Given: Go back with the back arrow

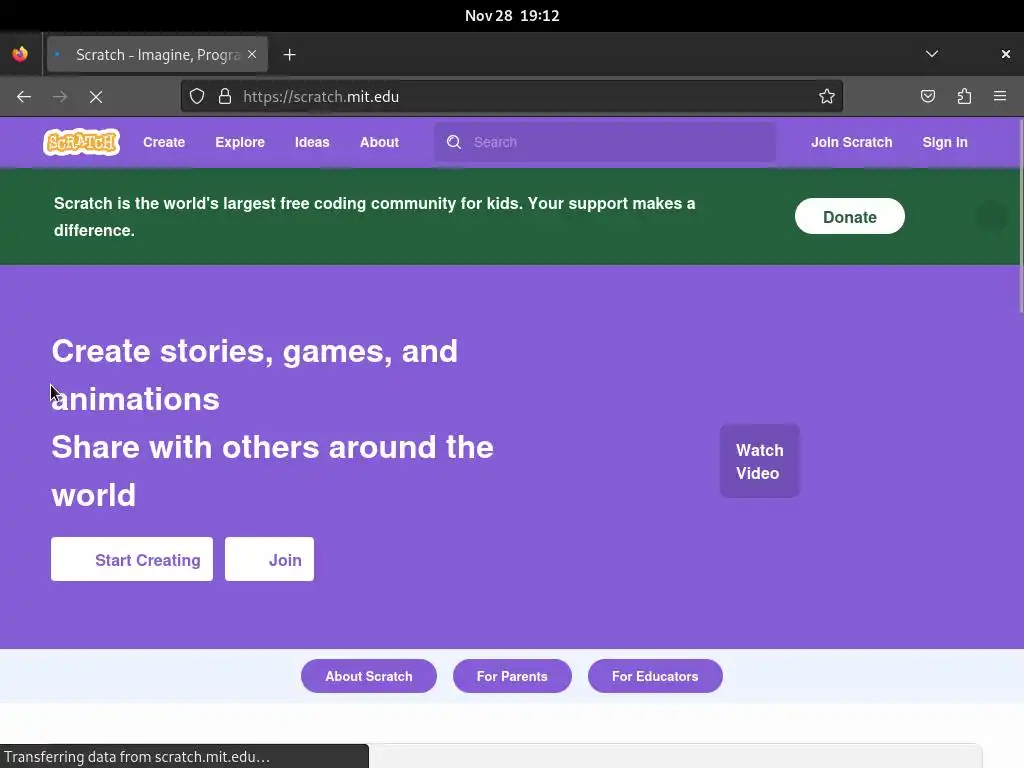Looking at the screenshot, I should point(24,97).
